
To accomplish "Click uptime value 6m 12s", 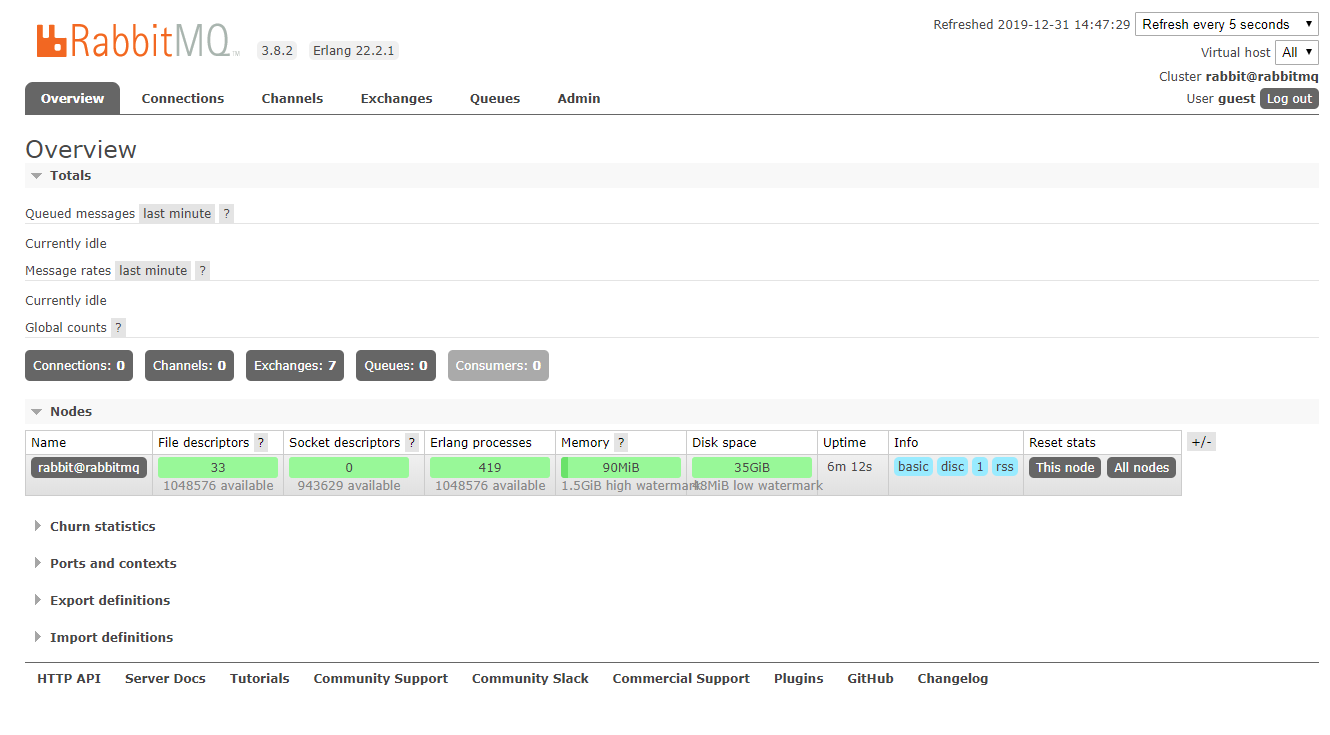I will click(850, 466).
